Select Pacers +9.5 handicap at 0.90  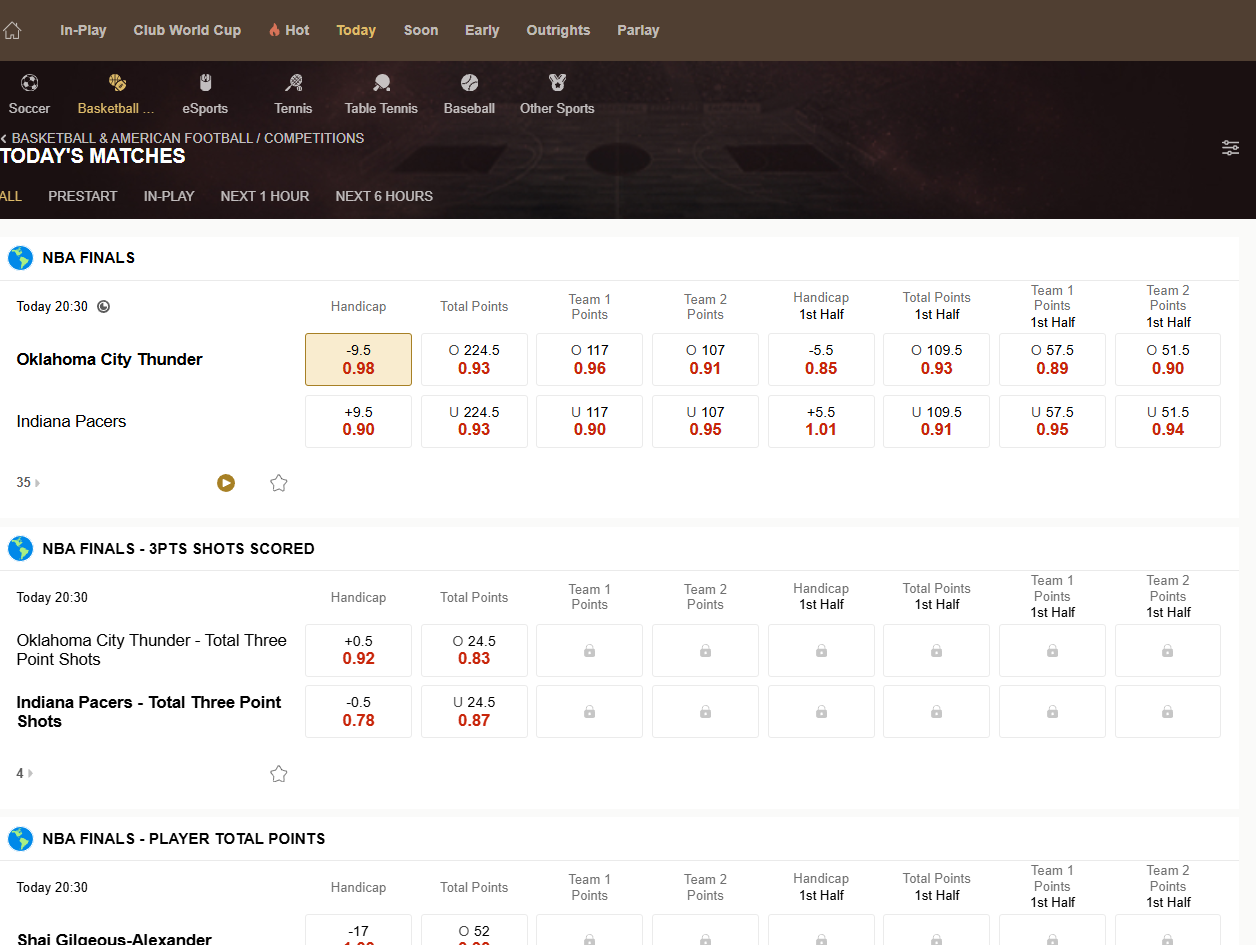pyautogui.click(x=358, y=421)
